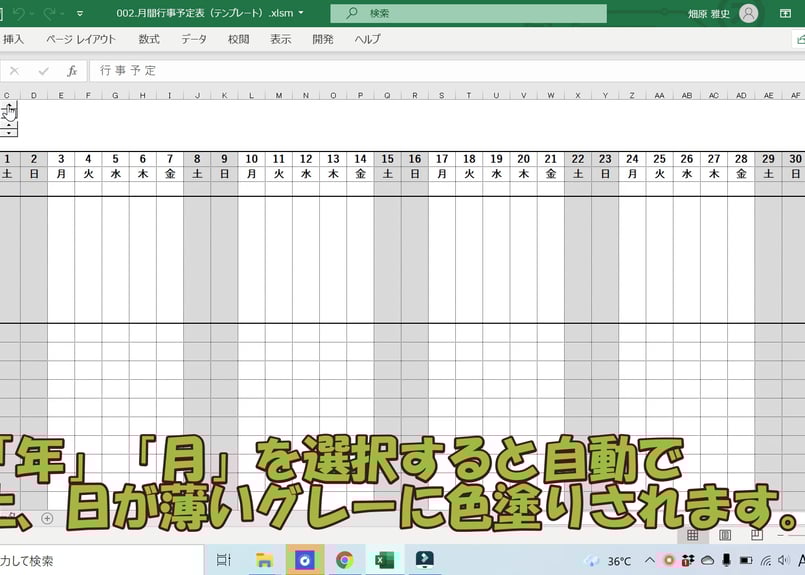Click the Task View taskbar icon
This screenshot has width=805, height=575.
tap(224, 560)
